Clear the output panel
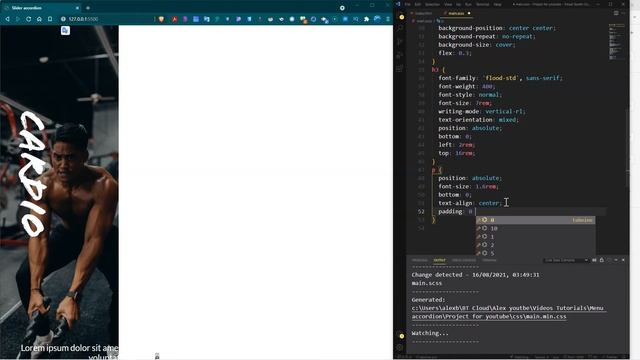640x360 pixels. (x=594, y=260)
